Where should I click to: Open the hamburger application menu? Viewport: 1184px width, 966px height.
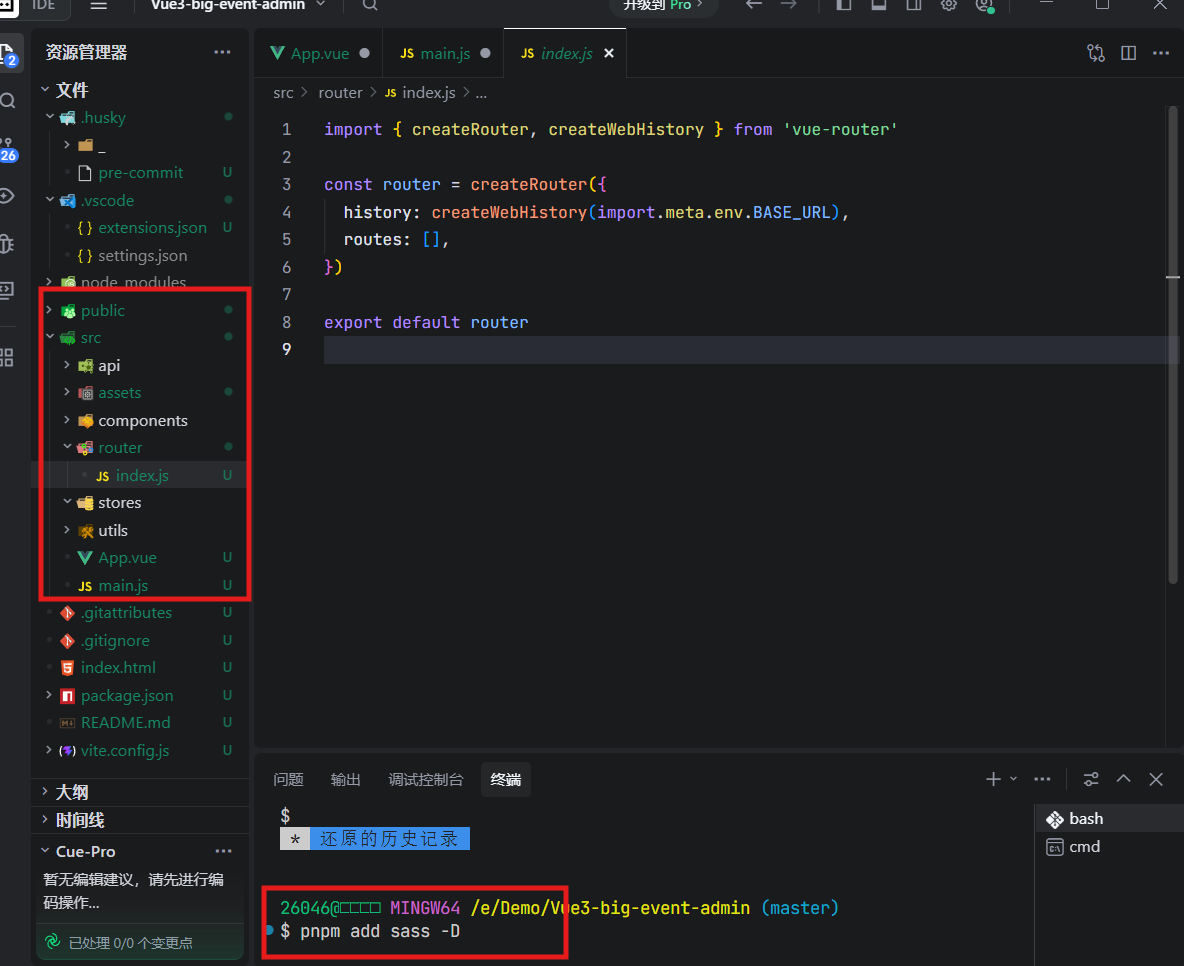tap(99, 5)
